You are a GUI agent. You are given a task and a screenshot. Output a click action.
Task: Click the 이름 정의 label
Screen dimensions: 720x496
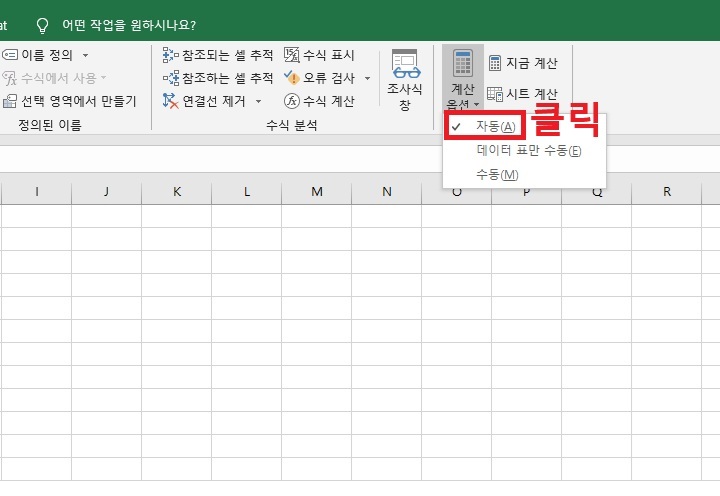[47, 55]
